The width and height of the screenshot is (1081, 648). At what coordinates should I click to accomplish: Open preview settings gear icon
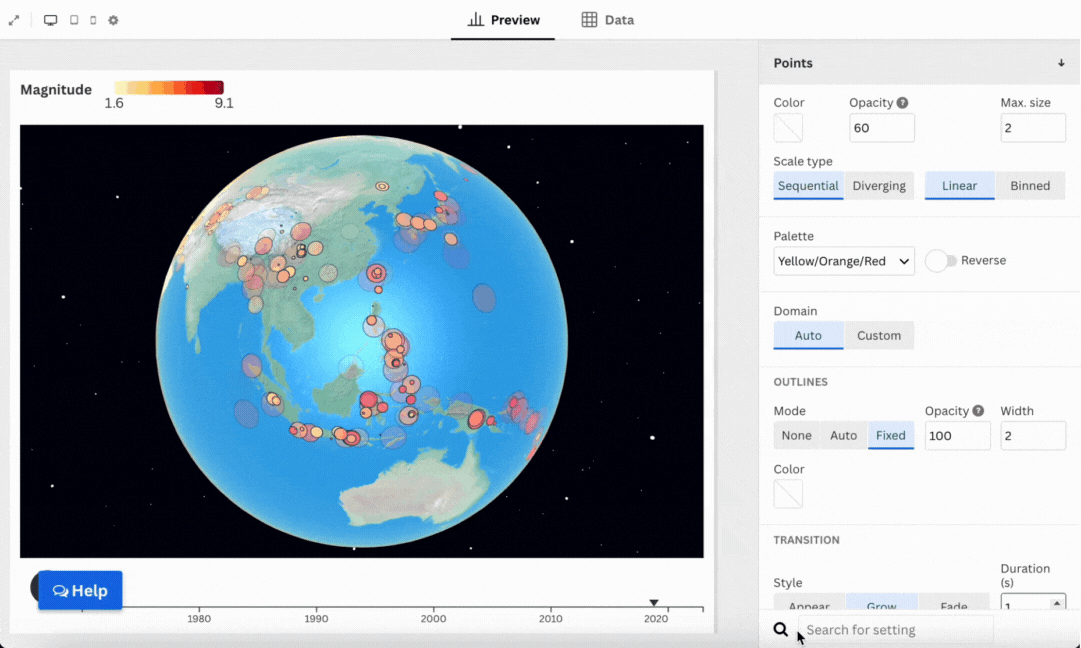[x=113, y=20]
